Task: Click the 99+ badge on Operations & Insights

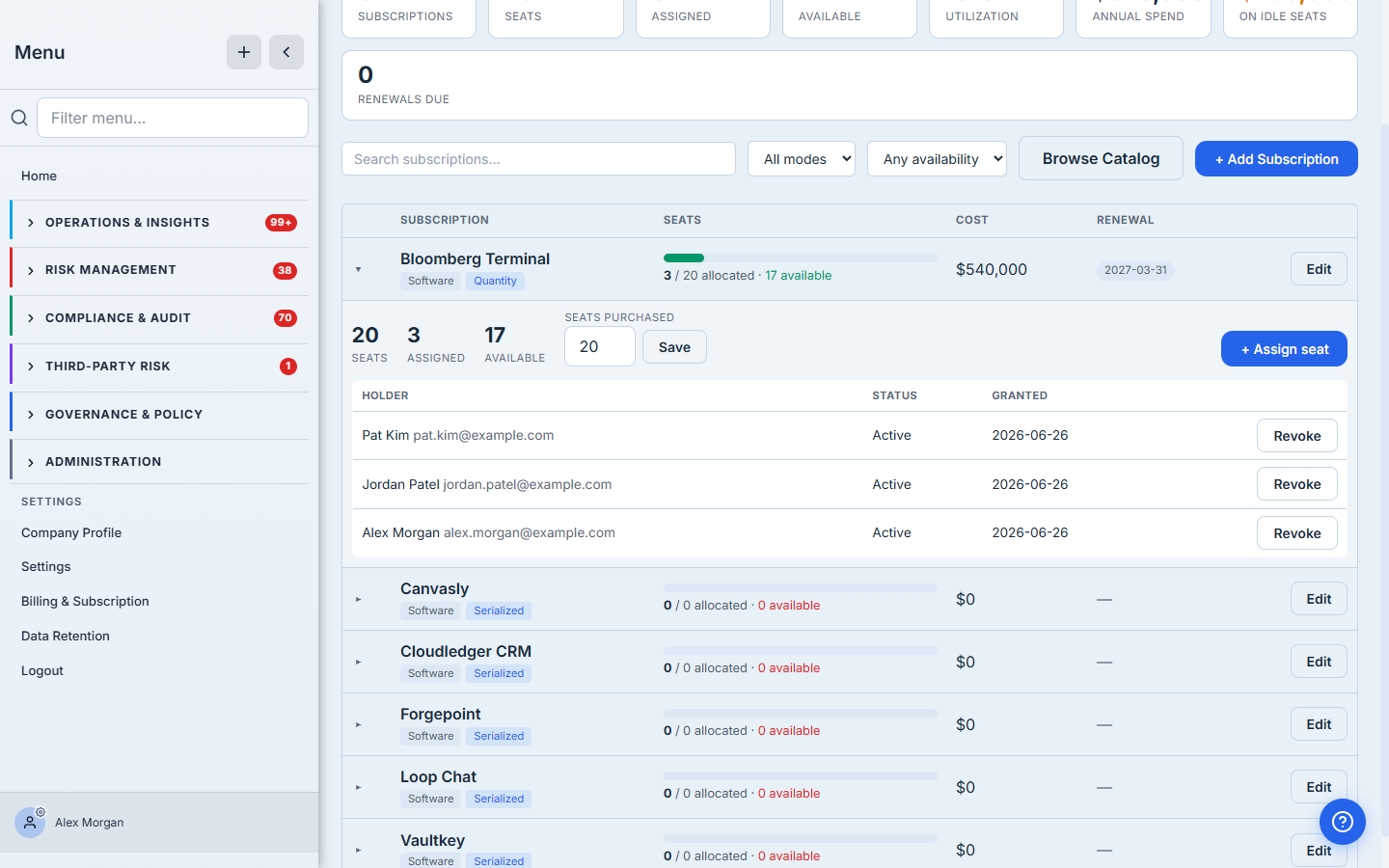Action: (281, 223)
